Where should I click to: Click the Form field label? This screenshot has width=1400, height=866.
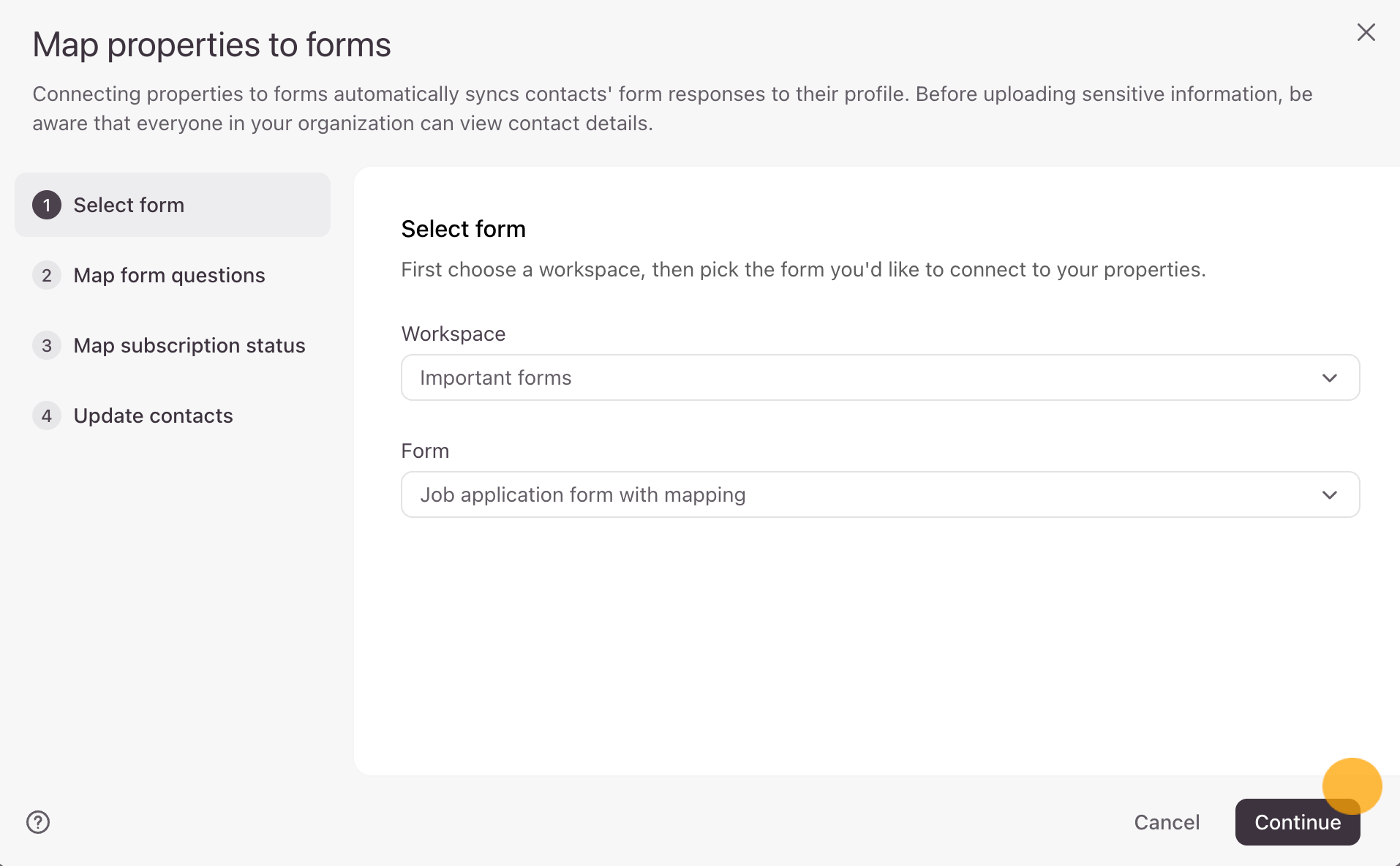click(424, 451)
